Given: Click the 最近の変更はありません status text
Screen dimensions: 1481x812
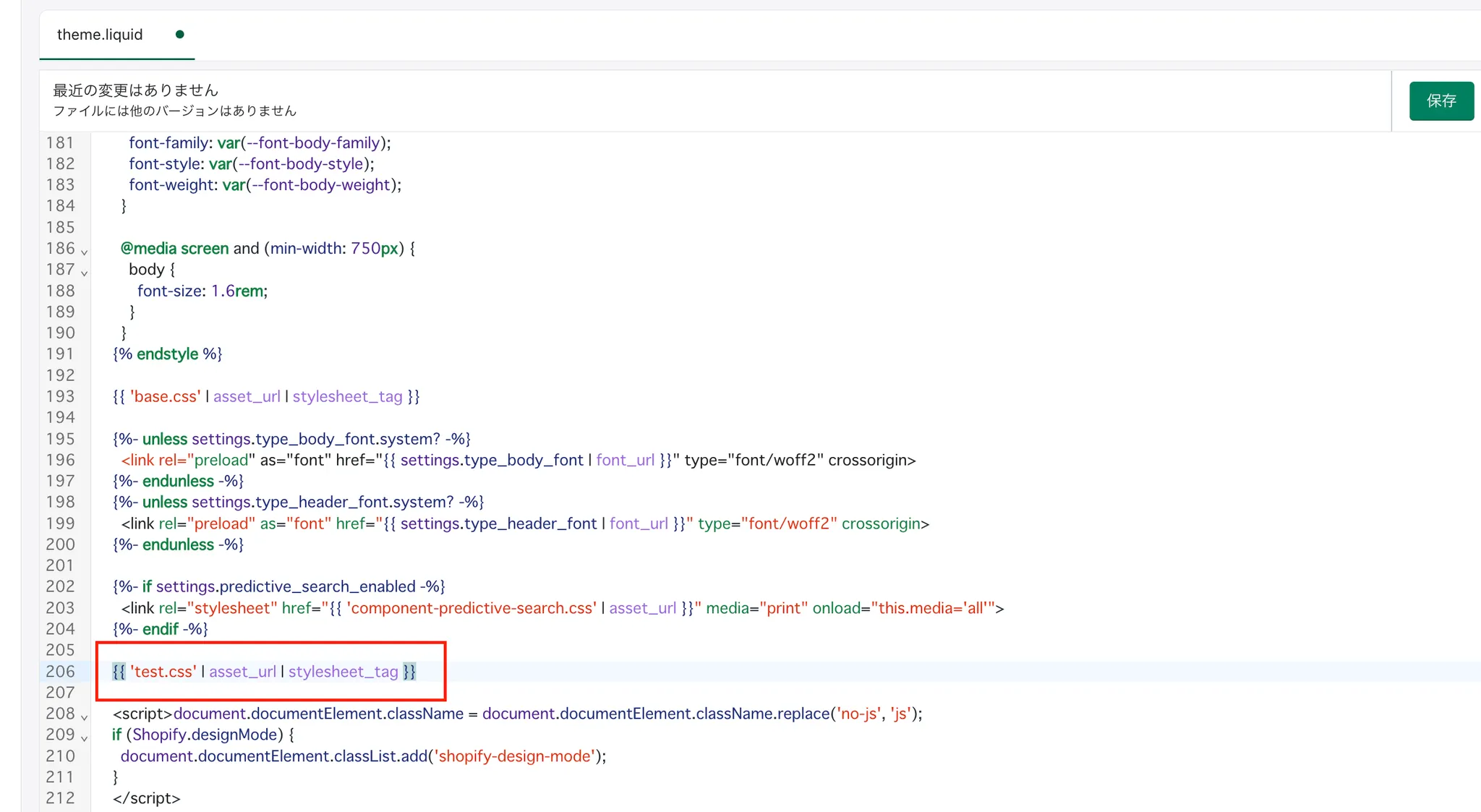Looking at the screenshot, I should 135,90.
